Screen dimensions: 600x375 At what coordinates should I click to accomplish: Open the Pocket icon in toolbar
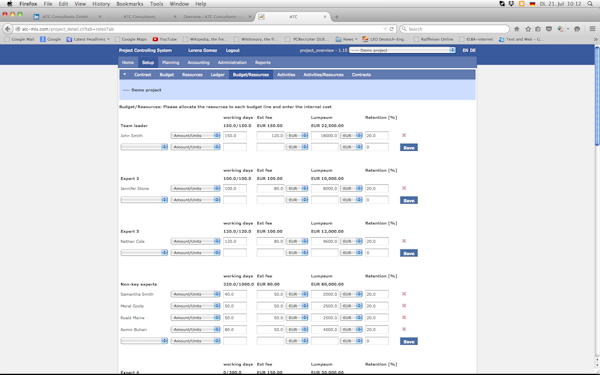point(549,29)
